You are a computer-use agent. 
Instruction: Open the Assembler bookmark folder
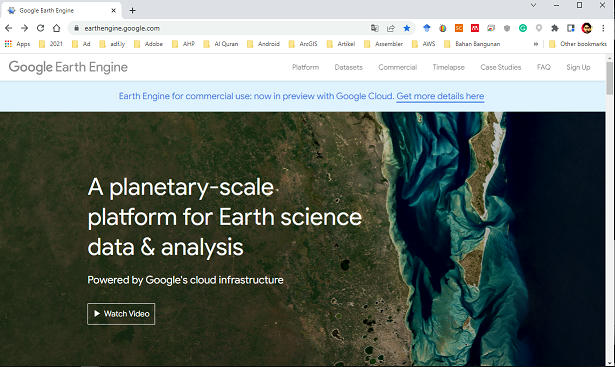383,44
